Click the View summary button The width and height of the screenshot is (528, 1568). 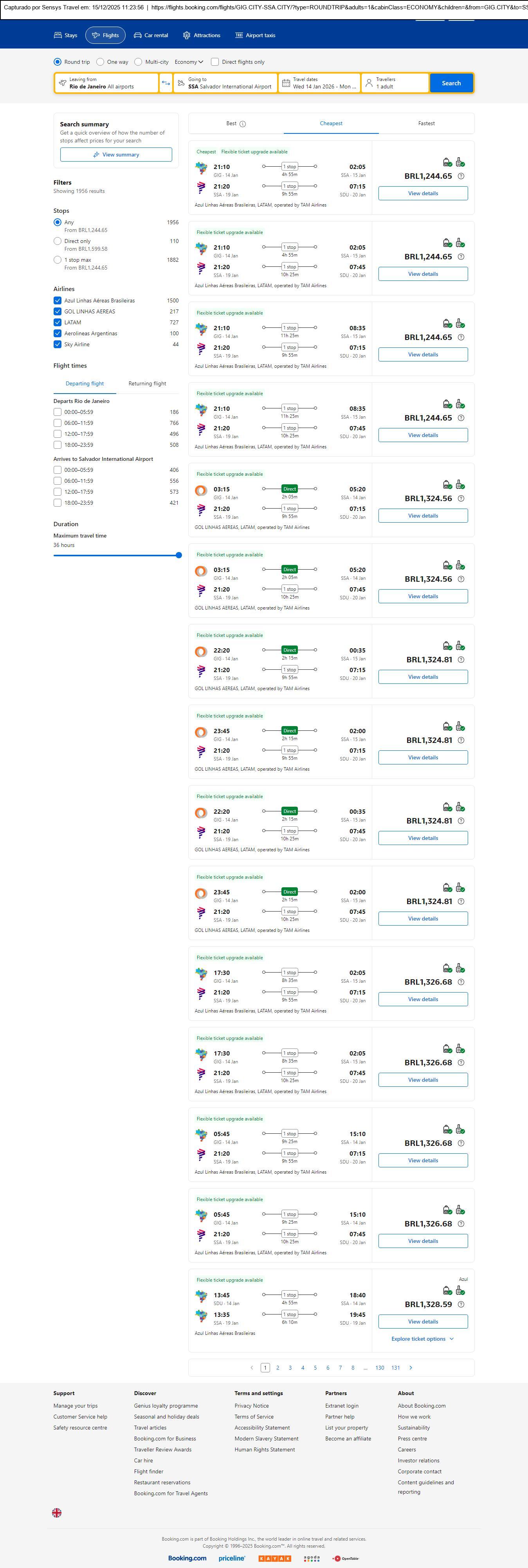116,155
